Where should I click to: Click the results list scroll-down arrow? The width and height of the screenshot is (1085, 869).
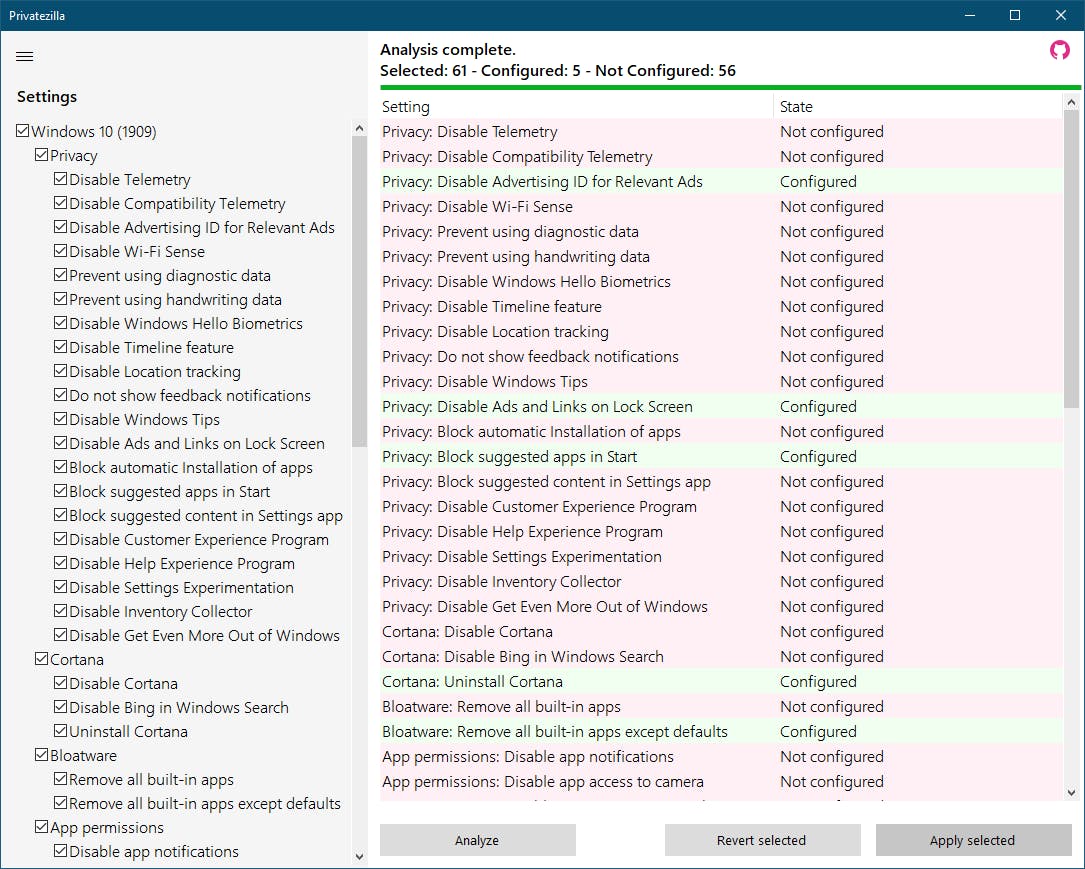coord(1071,793)
